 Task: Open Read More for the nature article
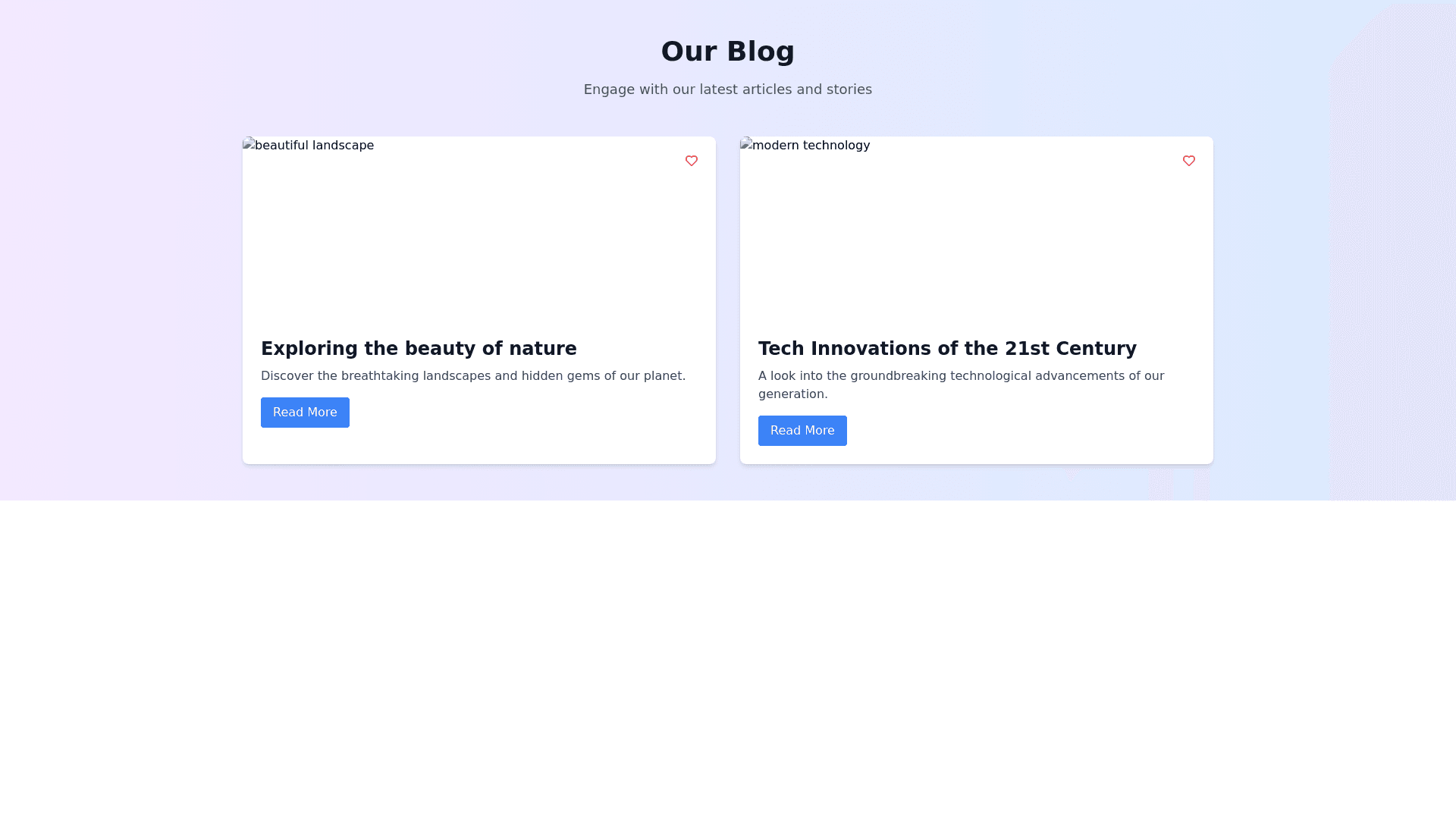(x=305, y=413)
